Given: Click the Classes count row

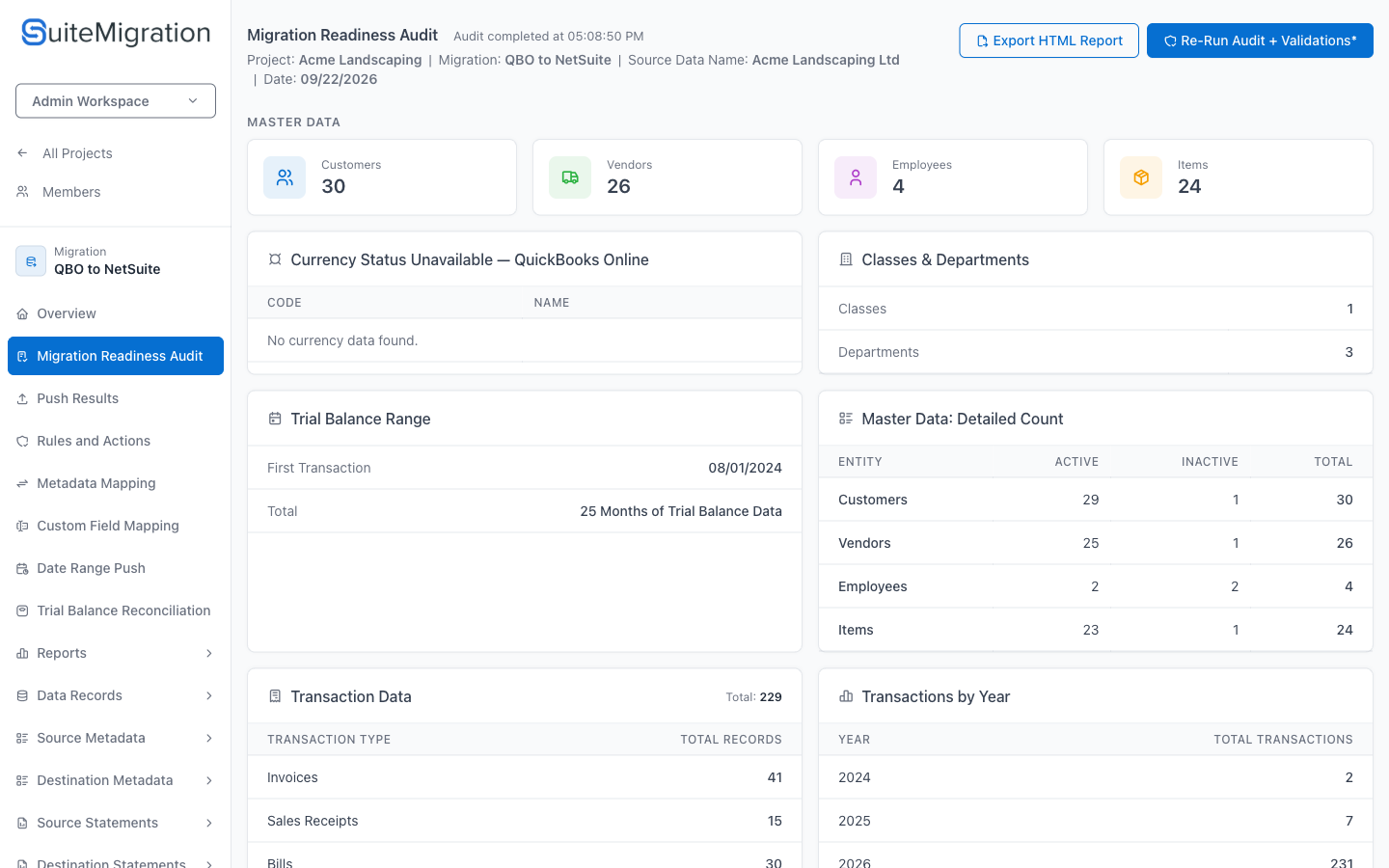Looking at the screenshot, I should (x=1096, y=309).
